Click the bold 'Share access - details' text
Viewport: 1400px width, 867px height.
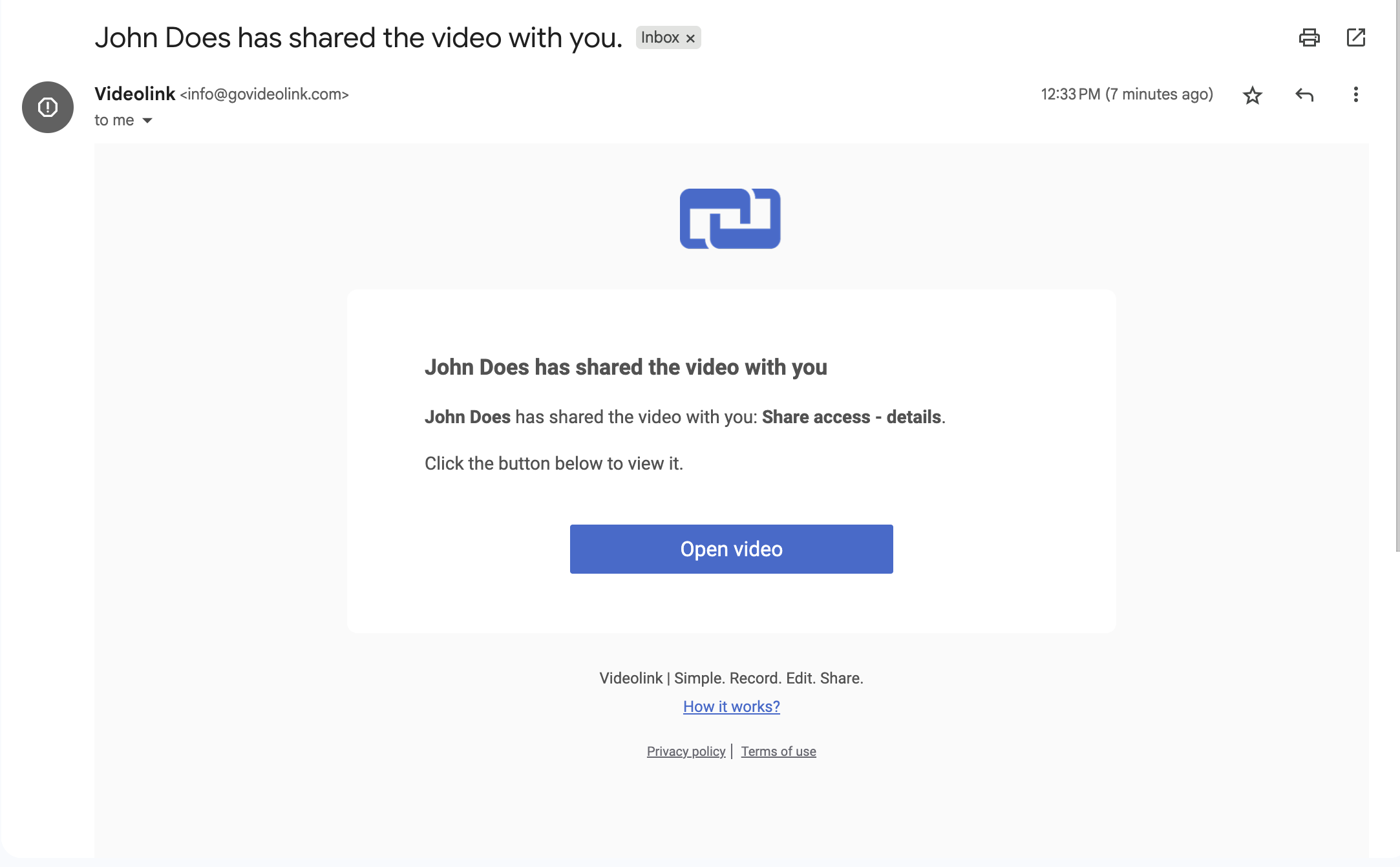coord(851,417)
